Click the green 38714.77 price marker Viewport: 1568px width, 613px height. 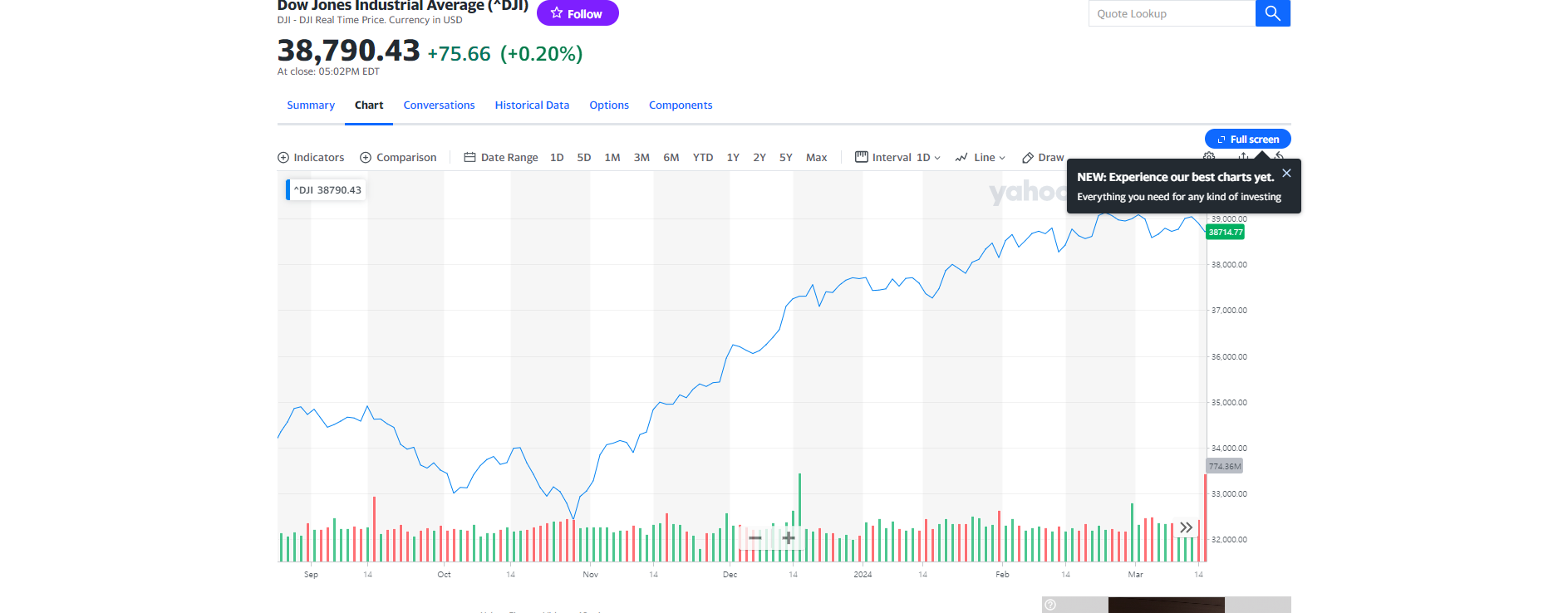1226,233
